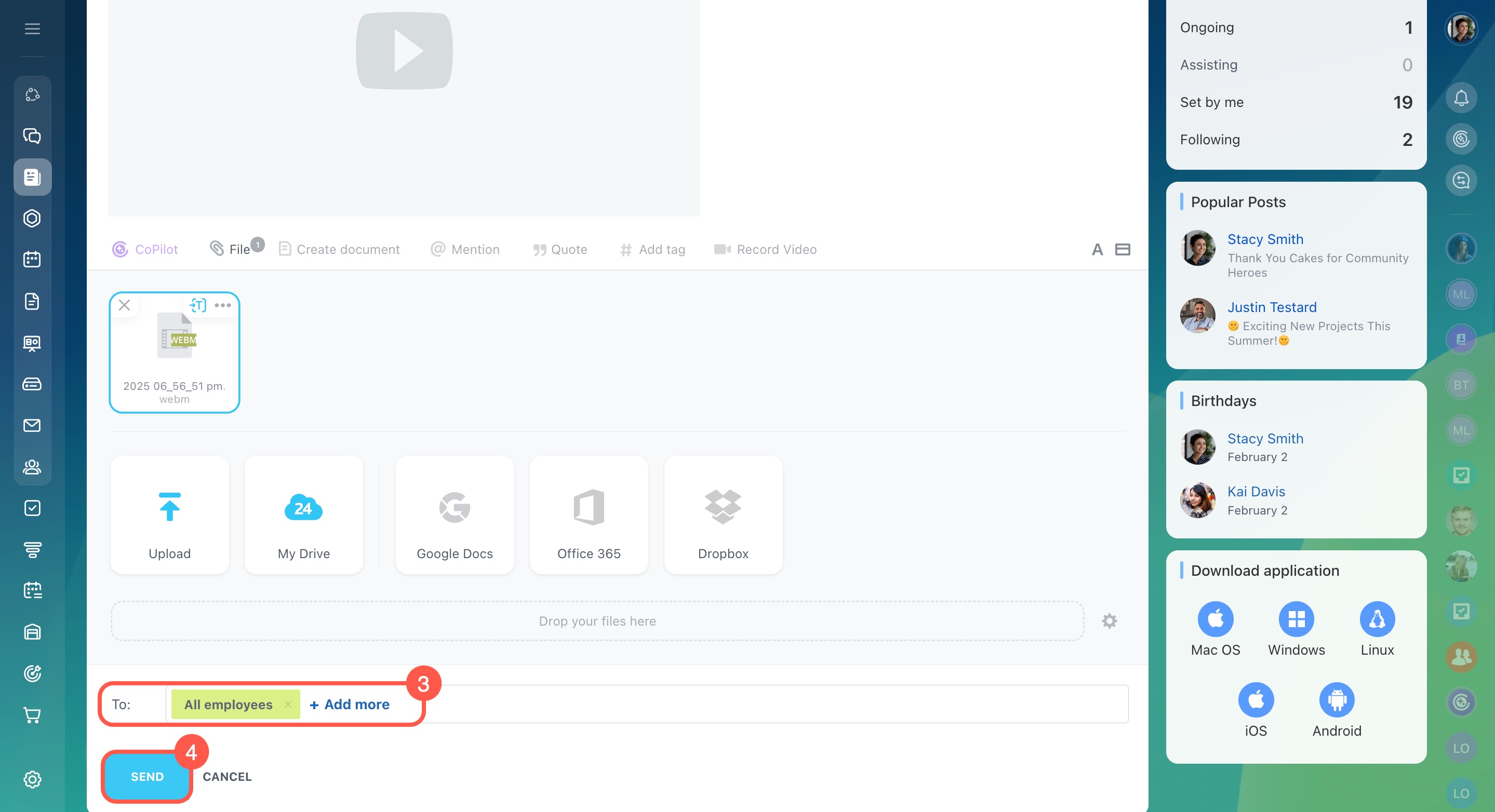Click Add more recipients
Screen dimensions: 1495x812
pos(350,704)
